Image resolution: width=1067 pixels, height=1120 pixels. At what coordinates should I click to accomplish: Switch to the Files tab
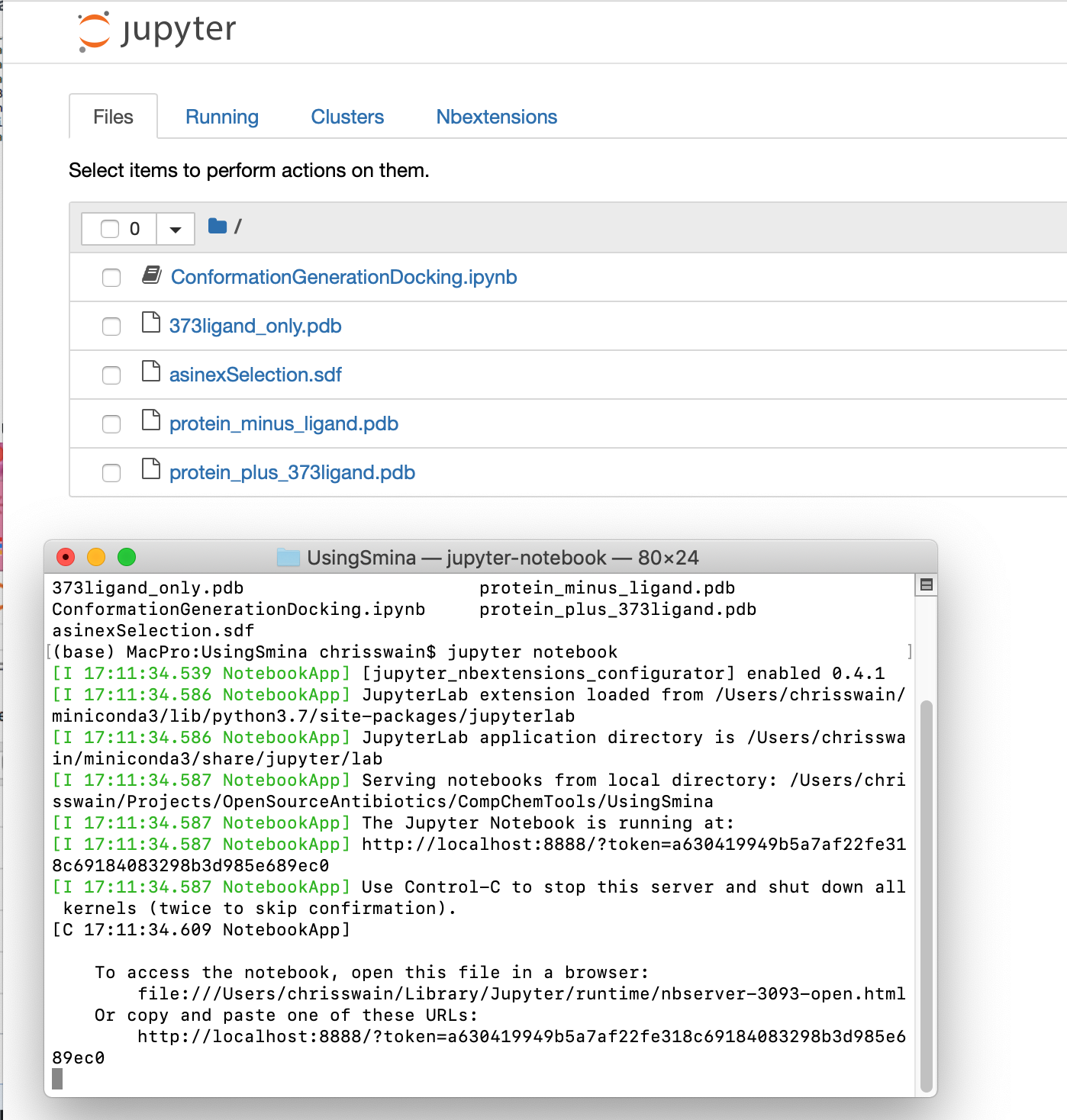113,117
